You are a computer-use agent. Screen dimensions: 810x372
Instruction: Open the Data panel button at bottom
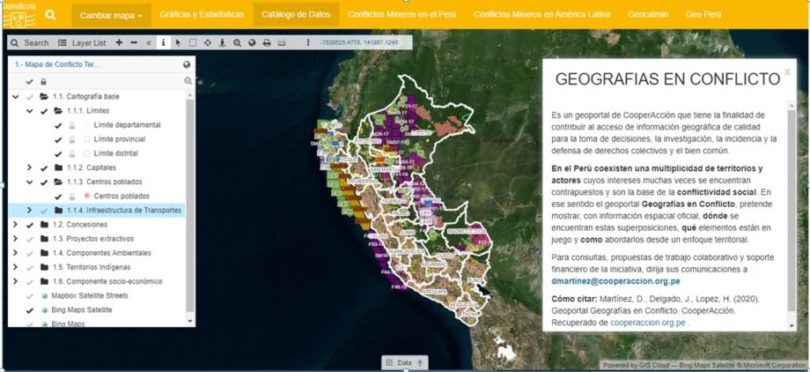pyautogui.click(x=404, y=363)
